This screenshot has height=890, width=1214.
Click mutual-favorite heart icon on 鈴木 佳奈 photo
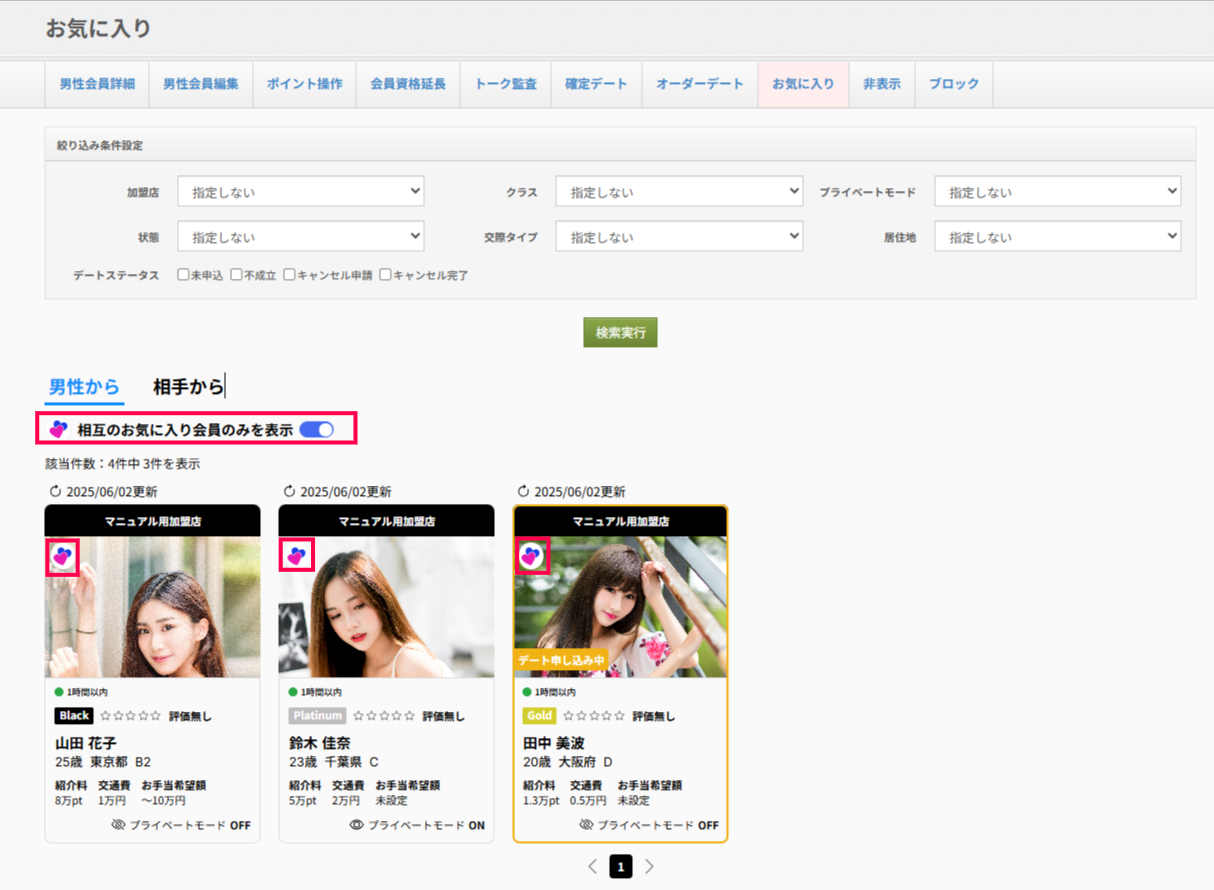[296, 556]
